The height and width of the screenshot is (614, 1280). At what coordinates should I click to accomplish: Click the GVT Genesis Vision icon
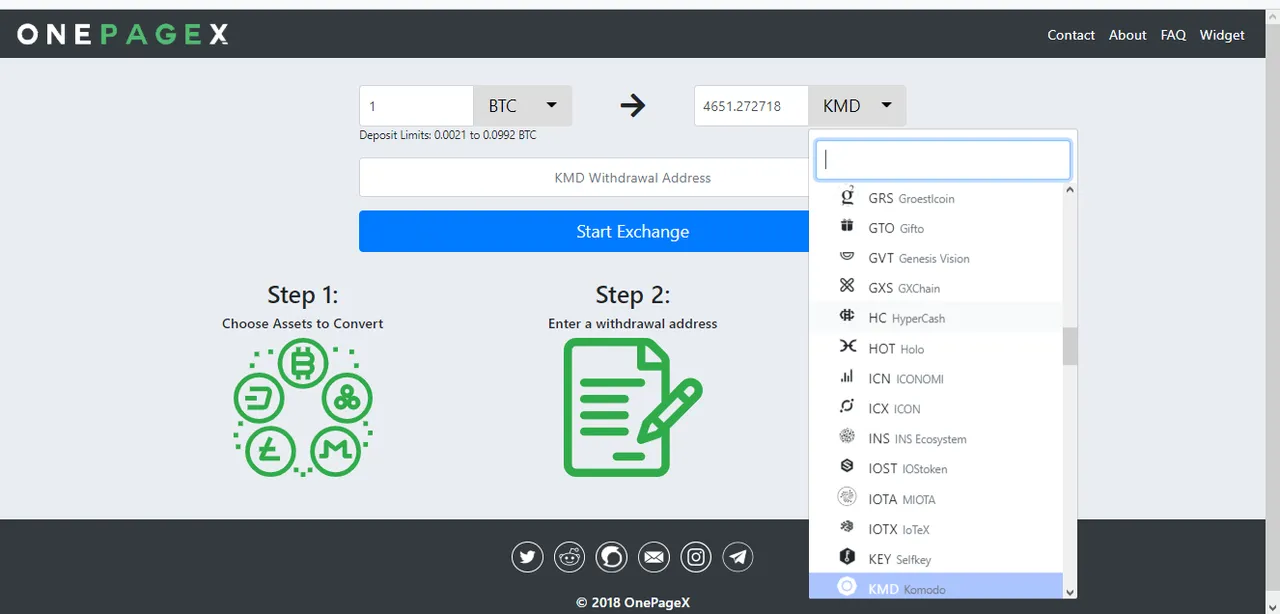[847, 257]
